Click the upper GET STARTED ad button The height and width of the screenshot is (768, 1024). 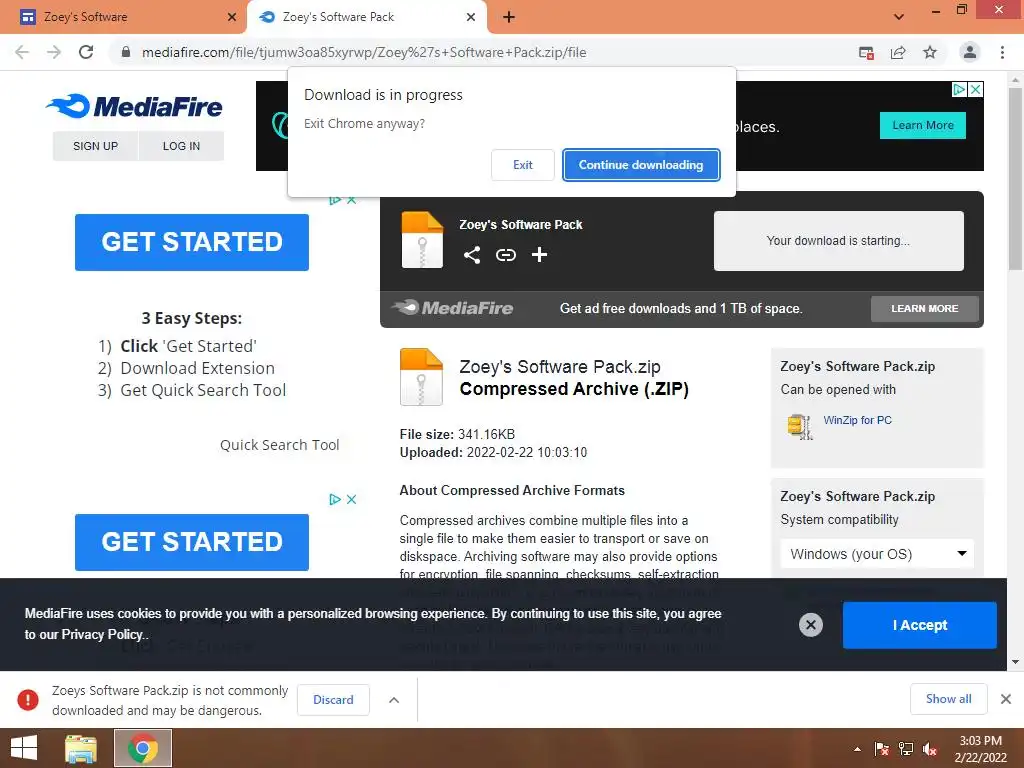pyautogui.click(x=191, y=242)
